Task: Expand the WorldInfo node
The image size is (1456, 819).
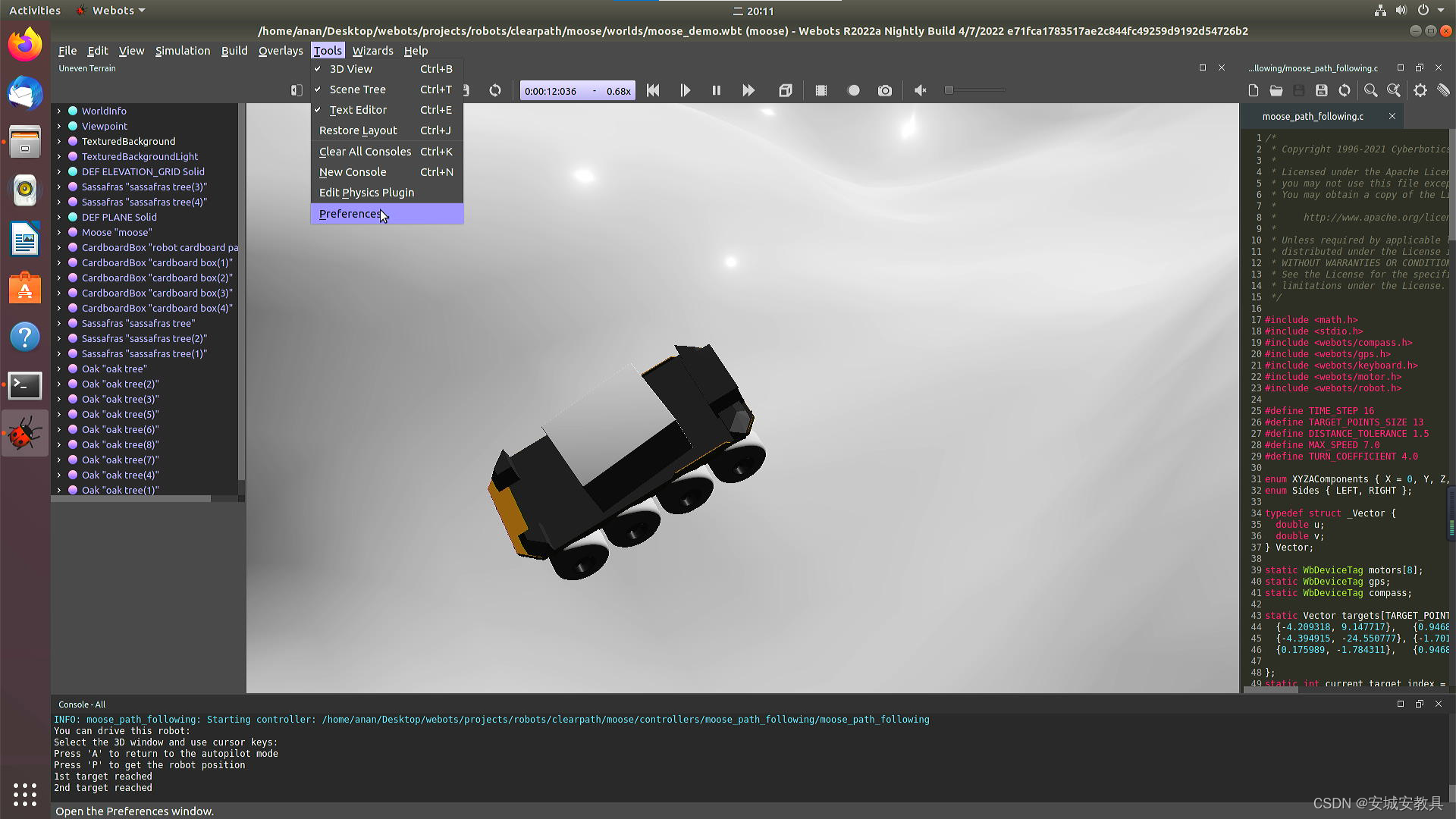Action: point(59,111)
